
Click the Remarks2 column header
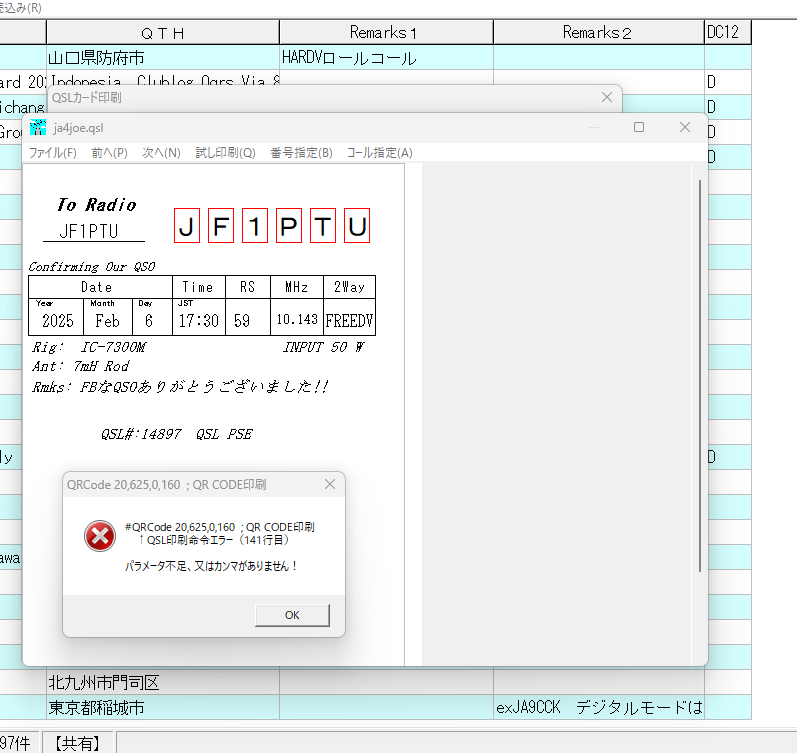[x=598, y=33]
